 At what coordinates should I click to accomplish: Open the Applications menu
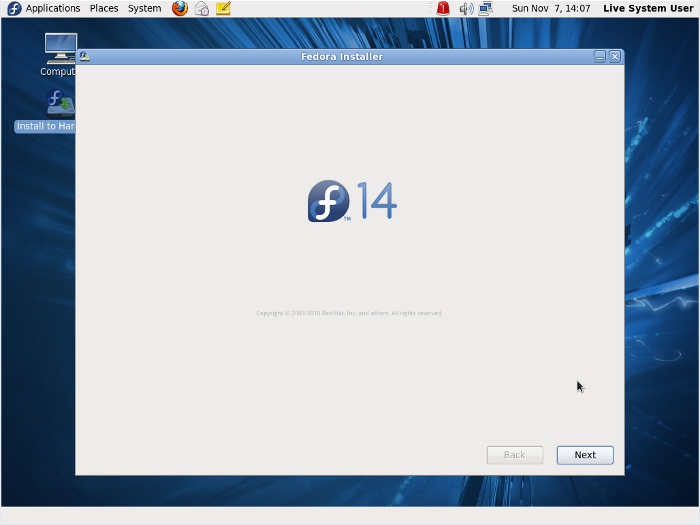[44, 8]
